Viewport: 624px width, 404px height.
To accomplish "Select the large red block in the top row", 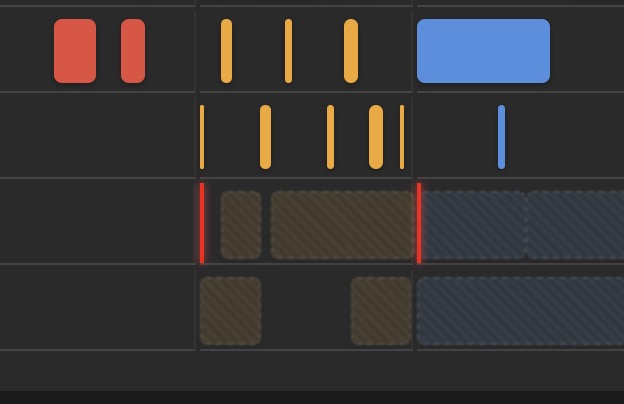I will tap(75, 51).
